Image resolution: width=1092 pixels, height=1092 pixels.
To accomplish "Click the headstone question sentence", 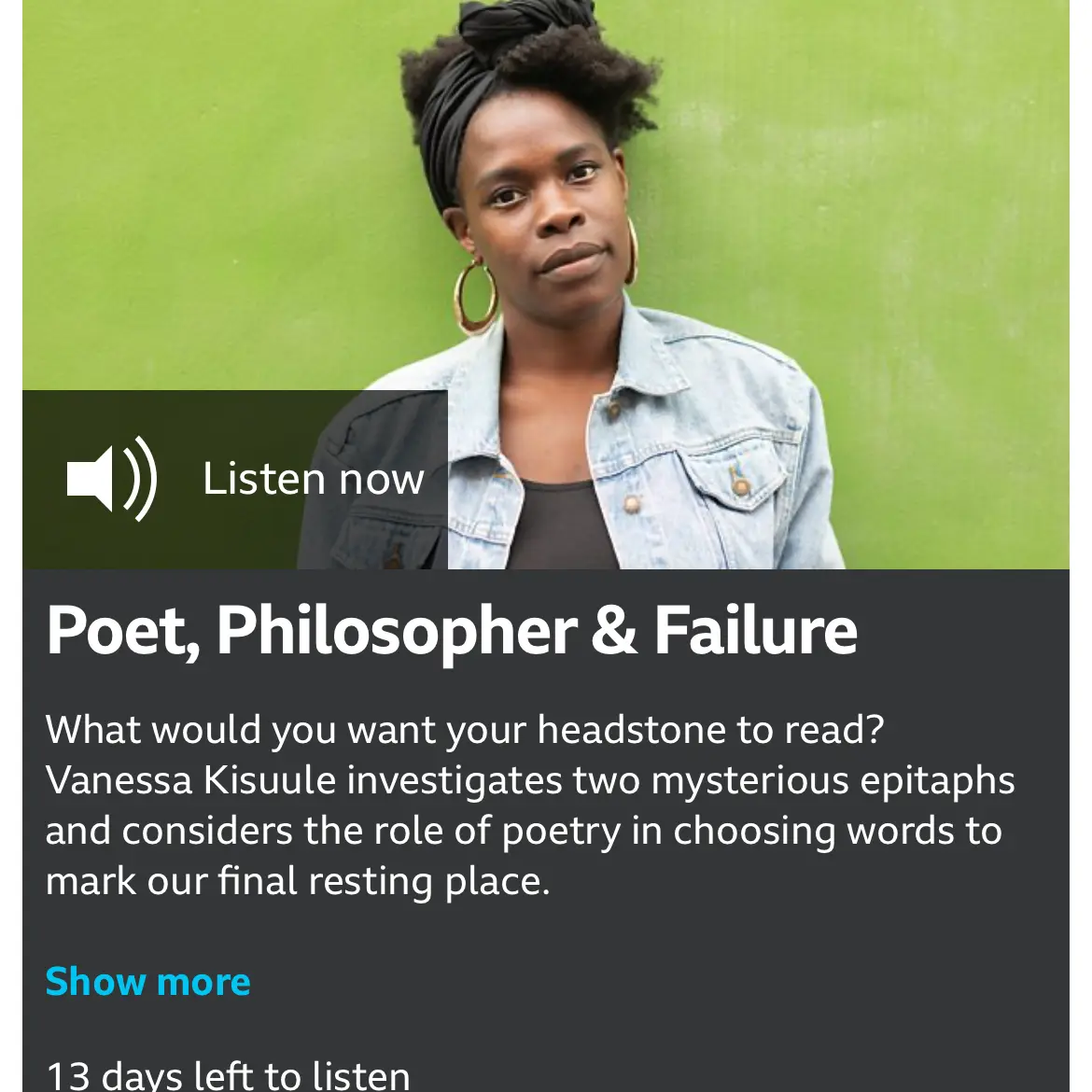I will pos(465,730).
